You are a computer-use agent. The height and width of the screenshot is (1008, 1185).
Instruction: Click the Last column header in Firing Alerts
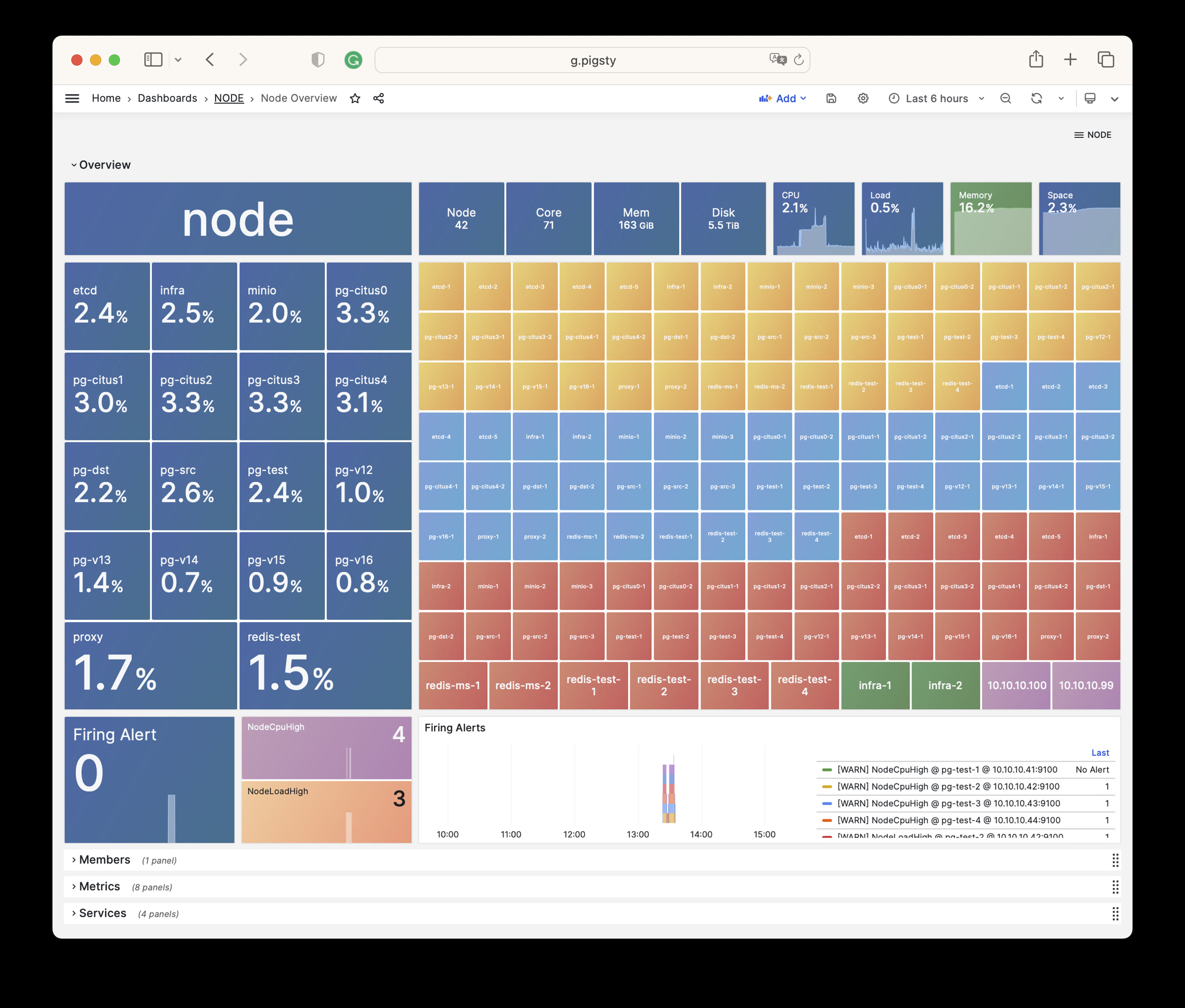point(1100,753)
